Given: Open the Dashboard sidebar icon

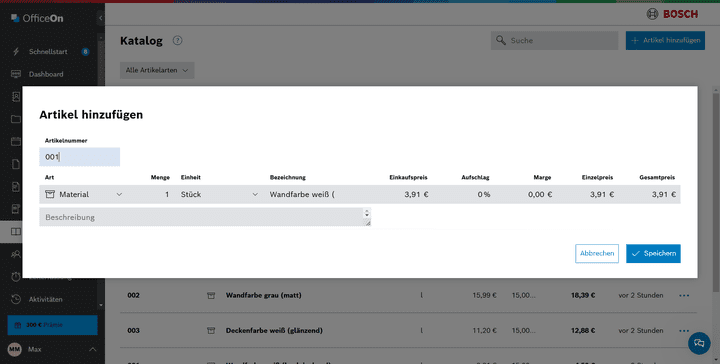Looking at the screenshot, I should (x=16, y=74).
